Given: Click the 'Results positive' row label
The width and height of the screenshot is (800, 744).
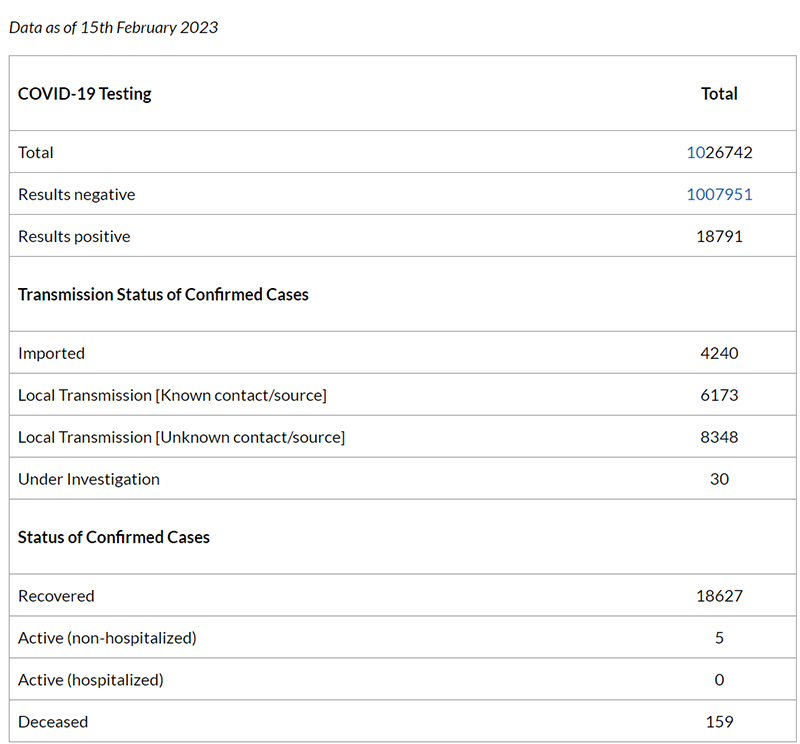Looking at the screenshot, I should (x=74, y=236).
